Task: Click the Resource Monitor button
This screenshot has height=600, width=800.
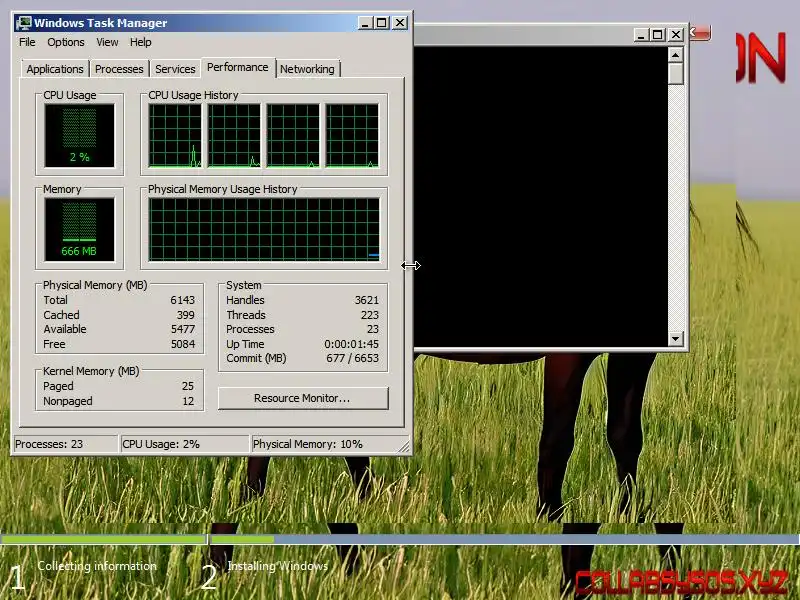Action: [303, 398]
